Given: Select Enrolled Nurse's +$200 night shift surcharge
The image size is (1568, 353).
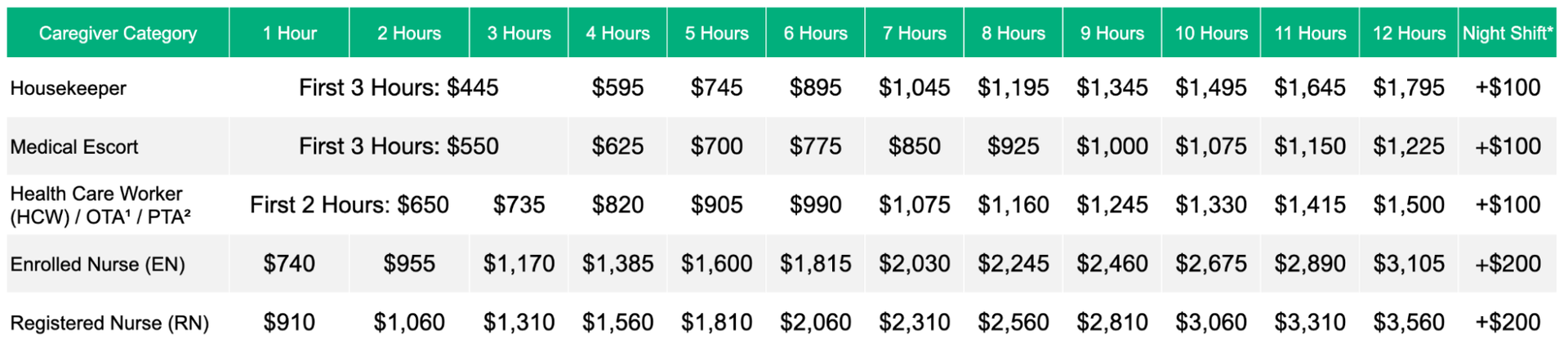Looking at the screenshot, I should click(x=1508, y=264).
